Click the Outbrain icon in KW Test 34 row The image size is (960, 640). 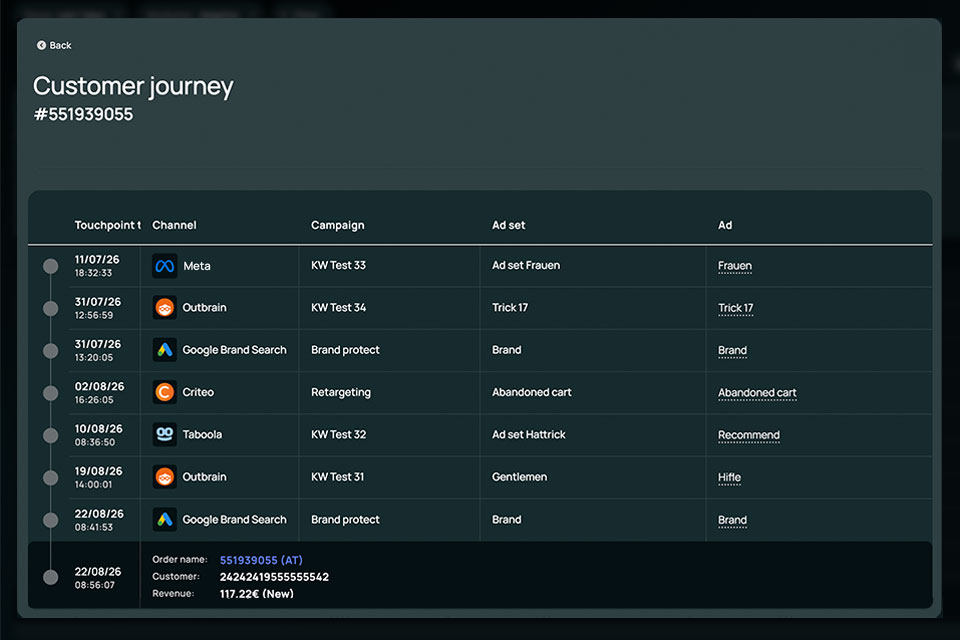click(x=165, y=307)
